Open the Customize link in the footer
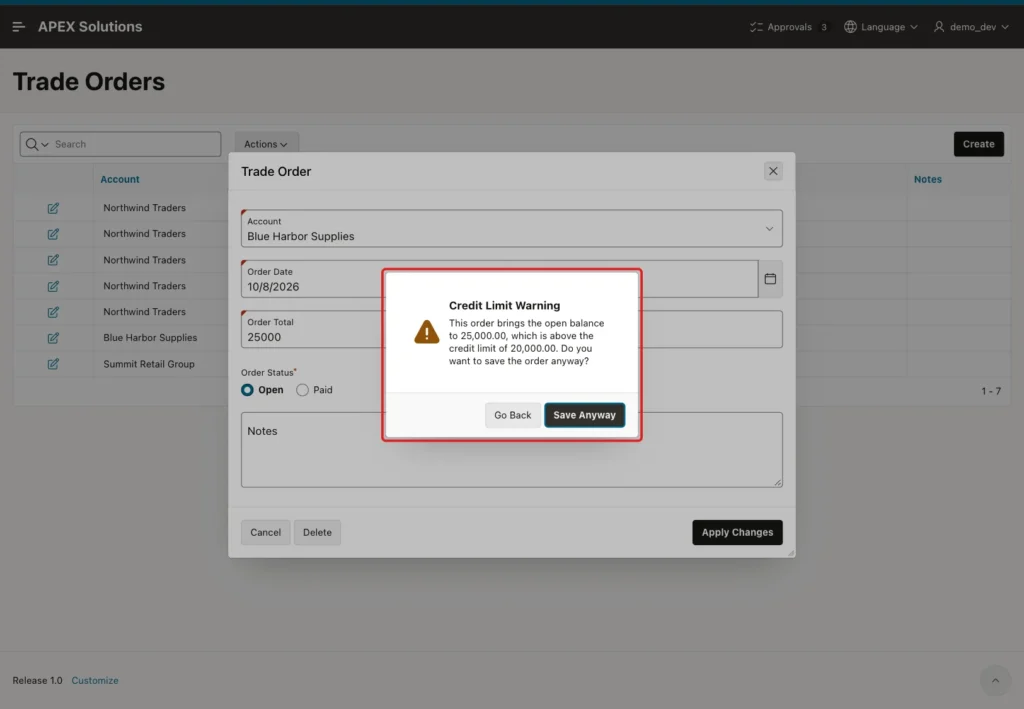 pos(95,680)
